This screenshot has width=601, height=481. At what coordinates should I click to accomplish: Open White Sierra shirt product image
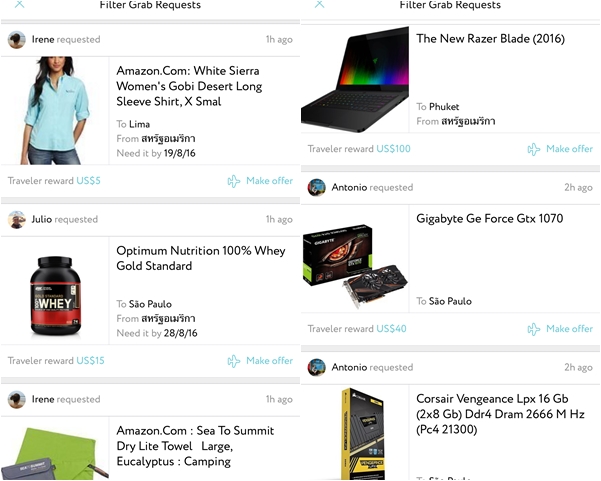(x=54, y=111)
